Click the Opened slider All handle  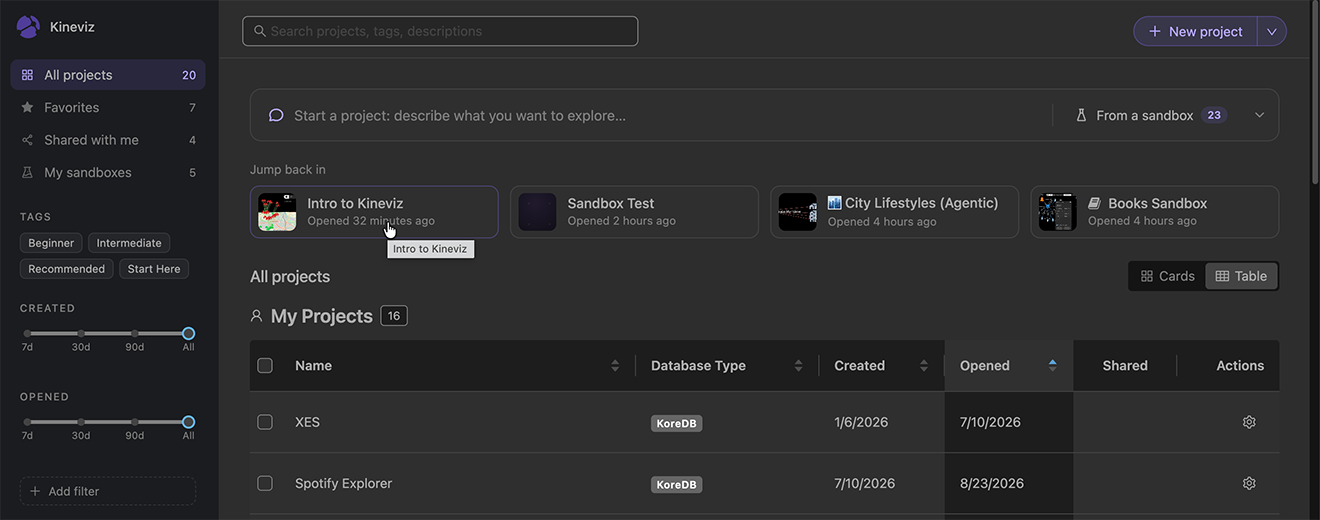[x=188, y=422]
